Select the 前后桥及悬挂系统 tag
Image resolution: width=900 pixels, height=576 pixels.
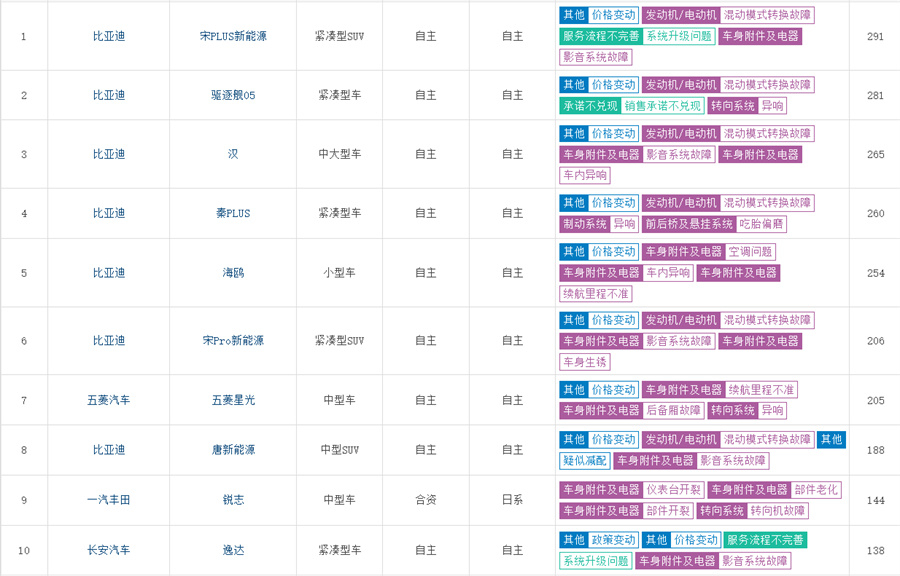pyautogui.click(x=689, y=224)
